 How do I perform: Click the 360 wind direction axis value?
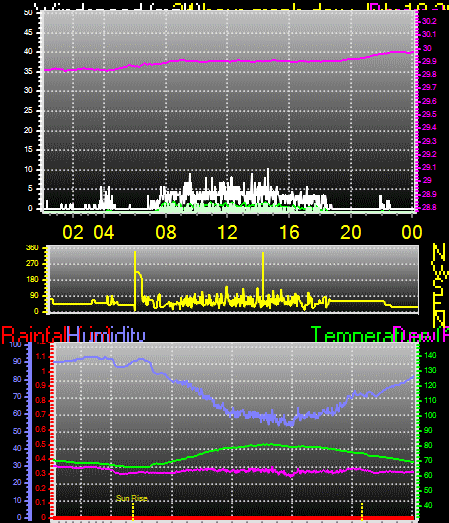click(x=32, y=247)
